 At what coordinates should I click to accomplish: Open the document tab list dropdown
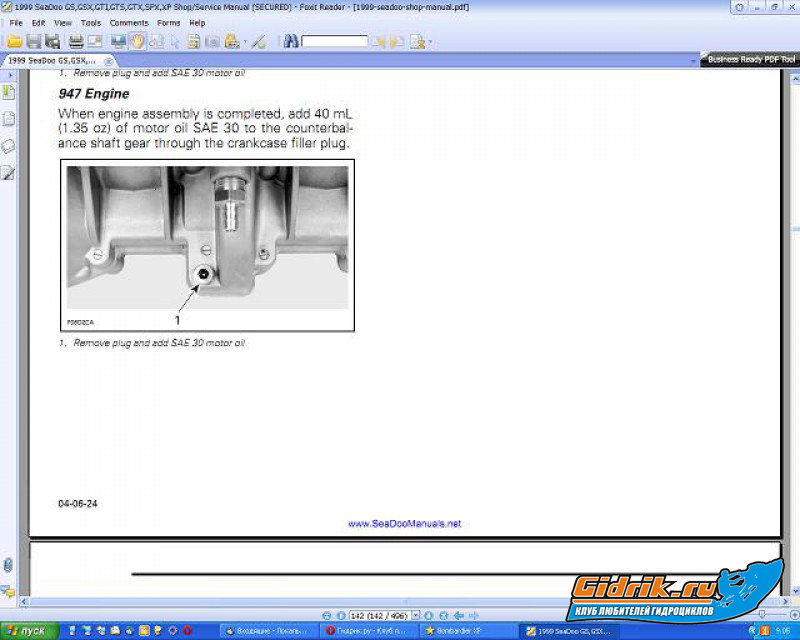point(693,61)
